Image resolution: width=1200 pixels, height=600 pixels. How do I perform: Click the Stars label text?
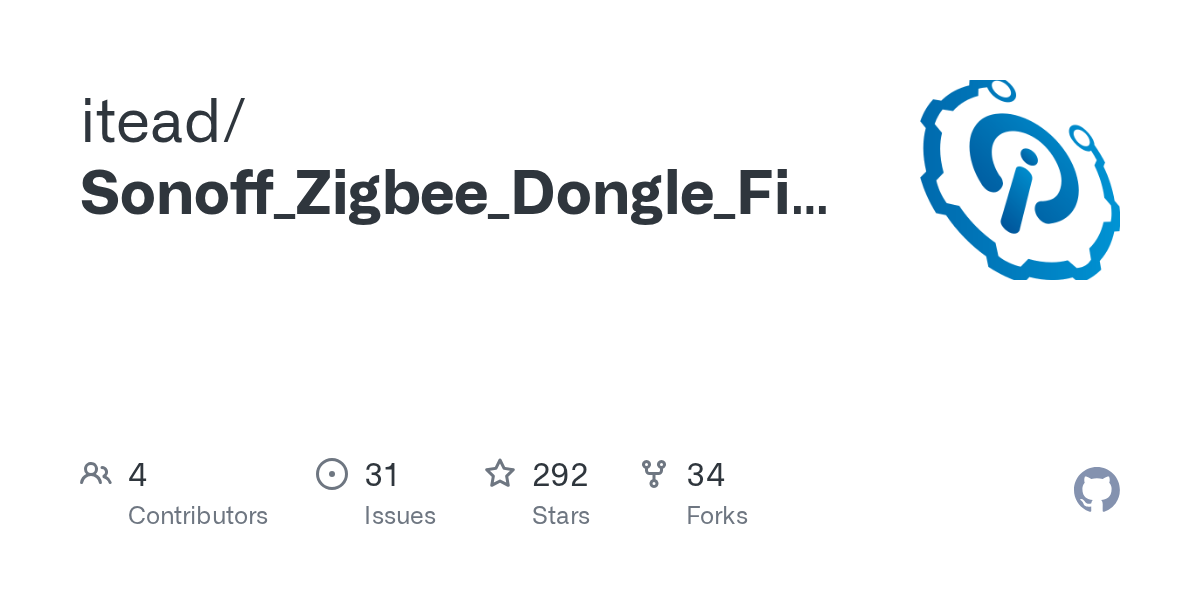[x=561, y=516]
